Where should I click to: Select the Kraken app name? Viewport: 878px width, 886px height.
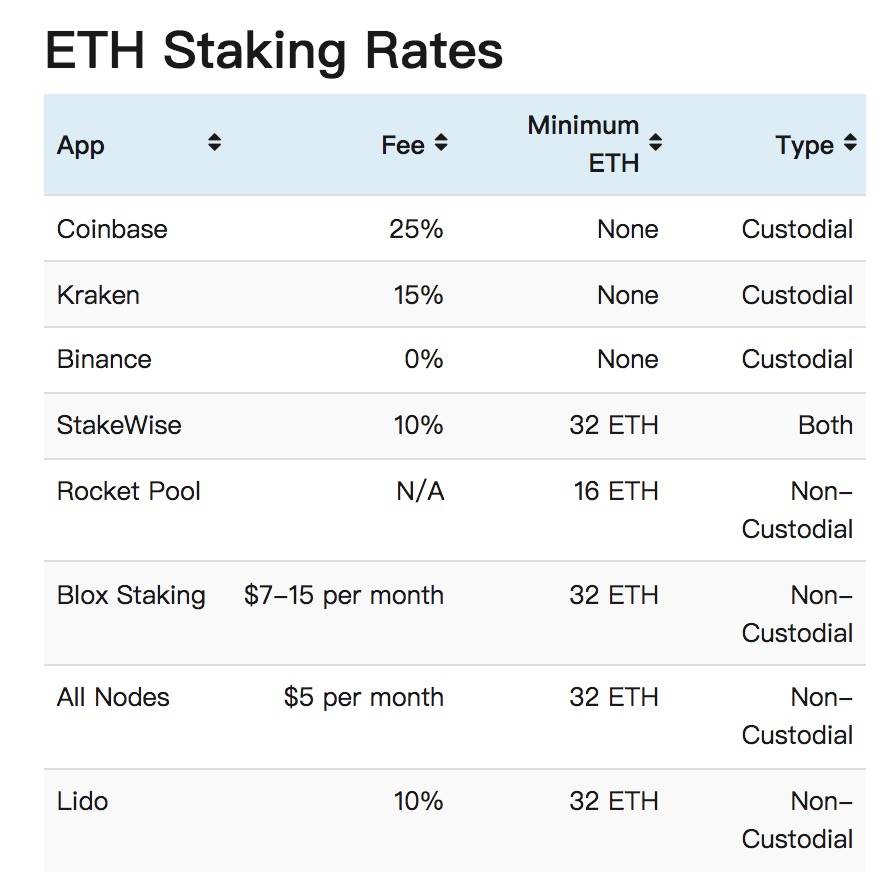98,295
